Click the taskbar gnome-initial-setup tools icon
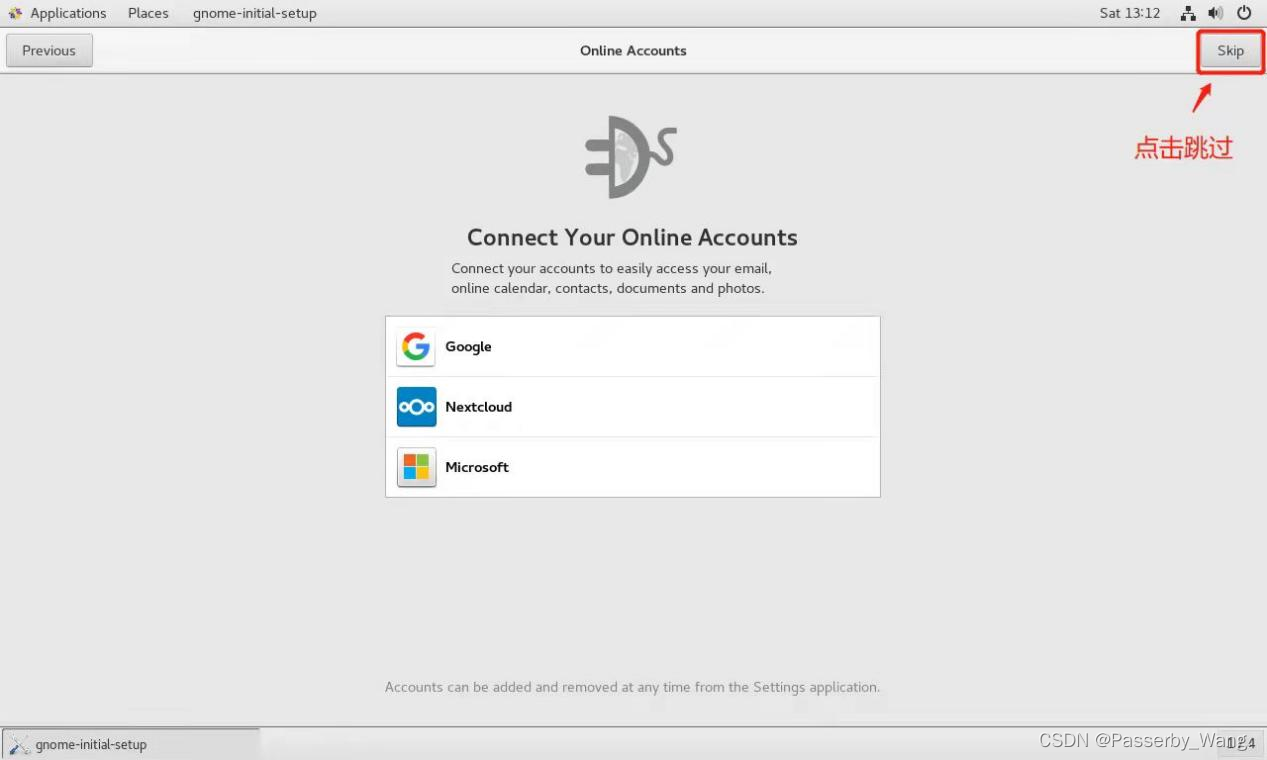The width and height of the screenshot is (1267, 760). tap(19, 745)
